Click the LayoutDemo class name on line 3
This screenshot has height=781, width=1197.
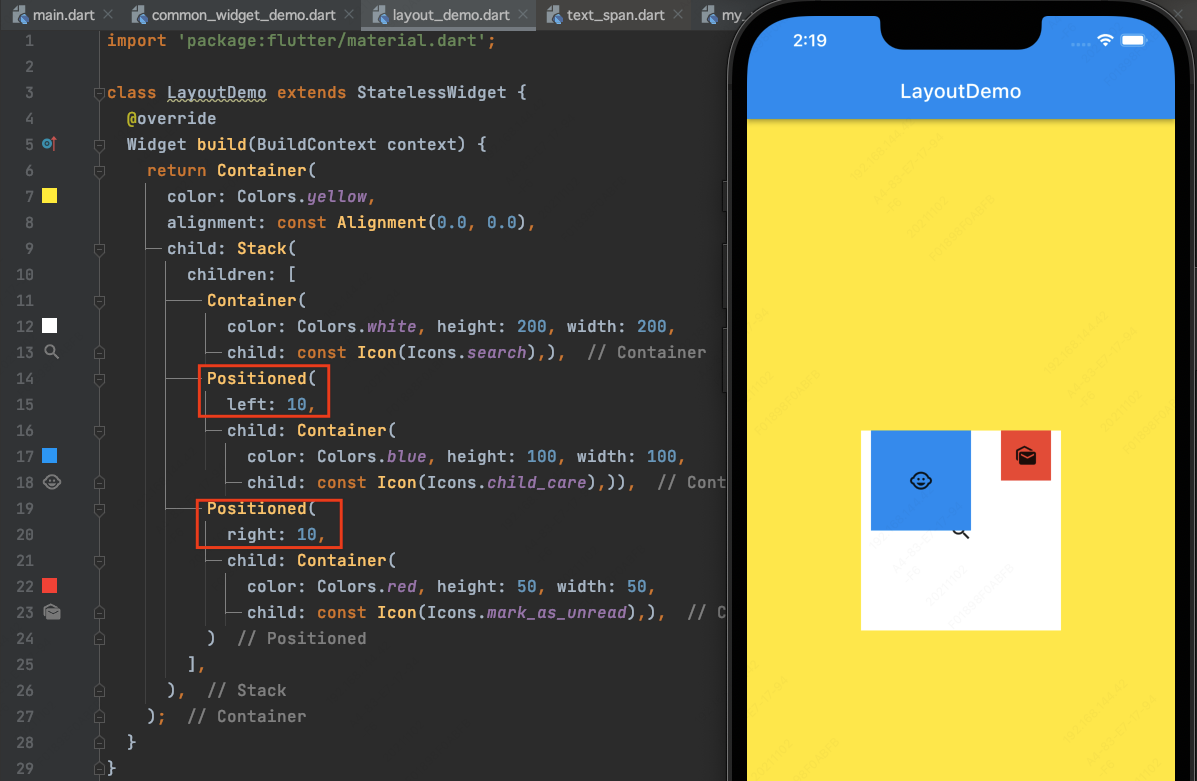[x=217, y=92]
